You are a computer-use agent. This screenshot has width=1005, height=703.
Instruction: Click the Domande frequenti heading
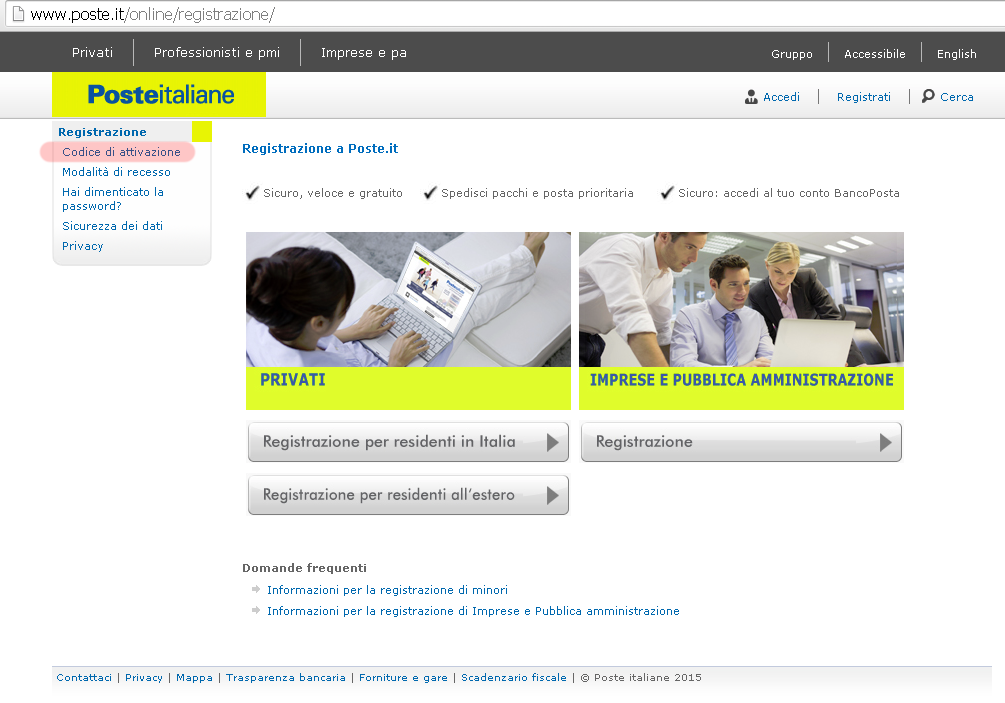pos(304,568)
